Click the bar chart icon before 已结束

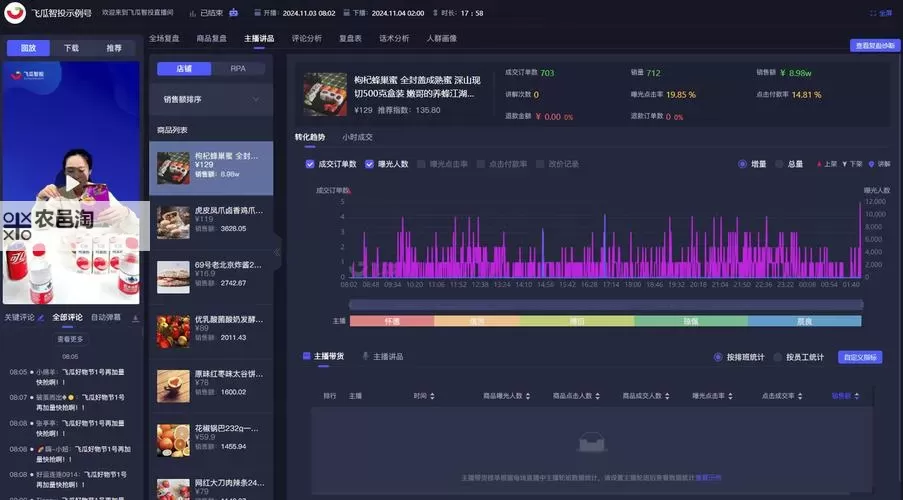tap(192, 13)
